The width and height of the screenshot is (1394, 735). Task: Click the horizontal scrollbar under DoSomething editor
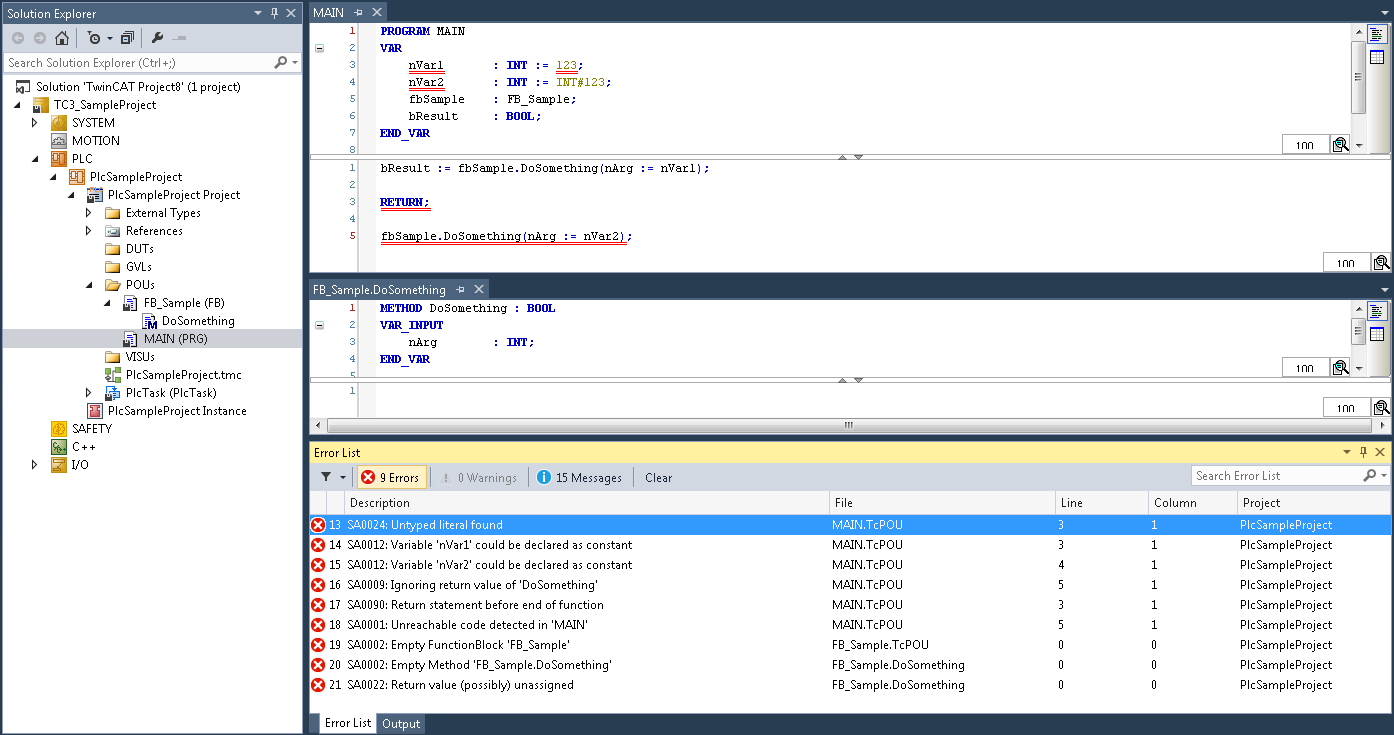click(848, 426)
